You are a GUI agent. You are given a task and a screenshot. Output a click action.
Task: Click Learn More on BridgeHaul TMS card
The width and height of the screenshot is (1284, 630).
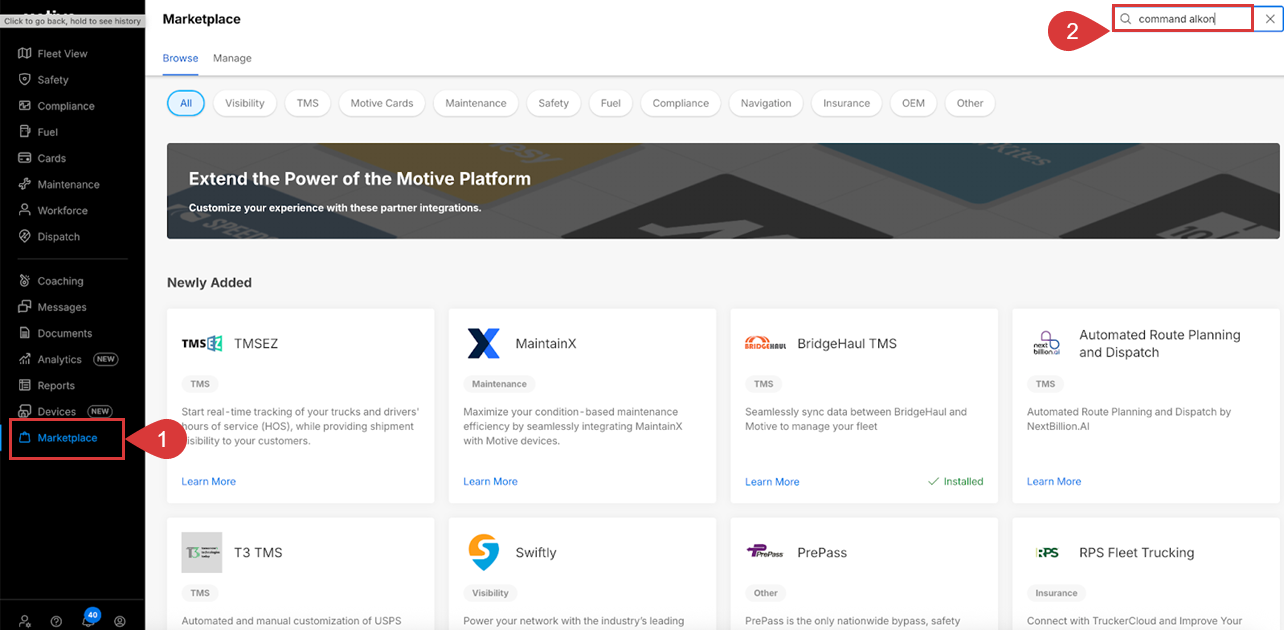point(772,481)
